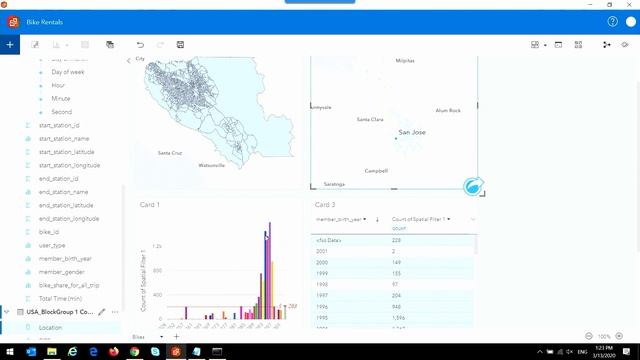Select the user_type field
The image size is (640, 360).
(52, 245)
